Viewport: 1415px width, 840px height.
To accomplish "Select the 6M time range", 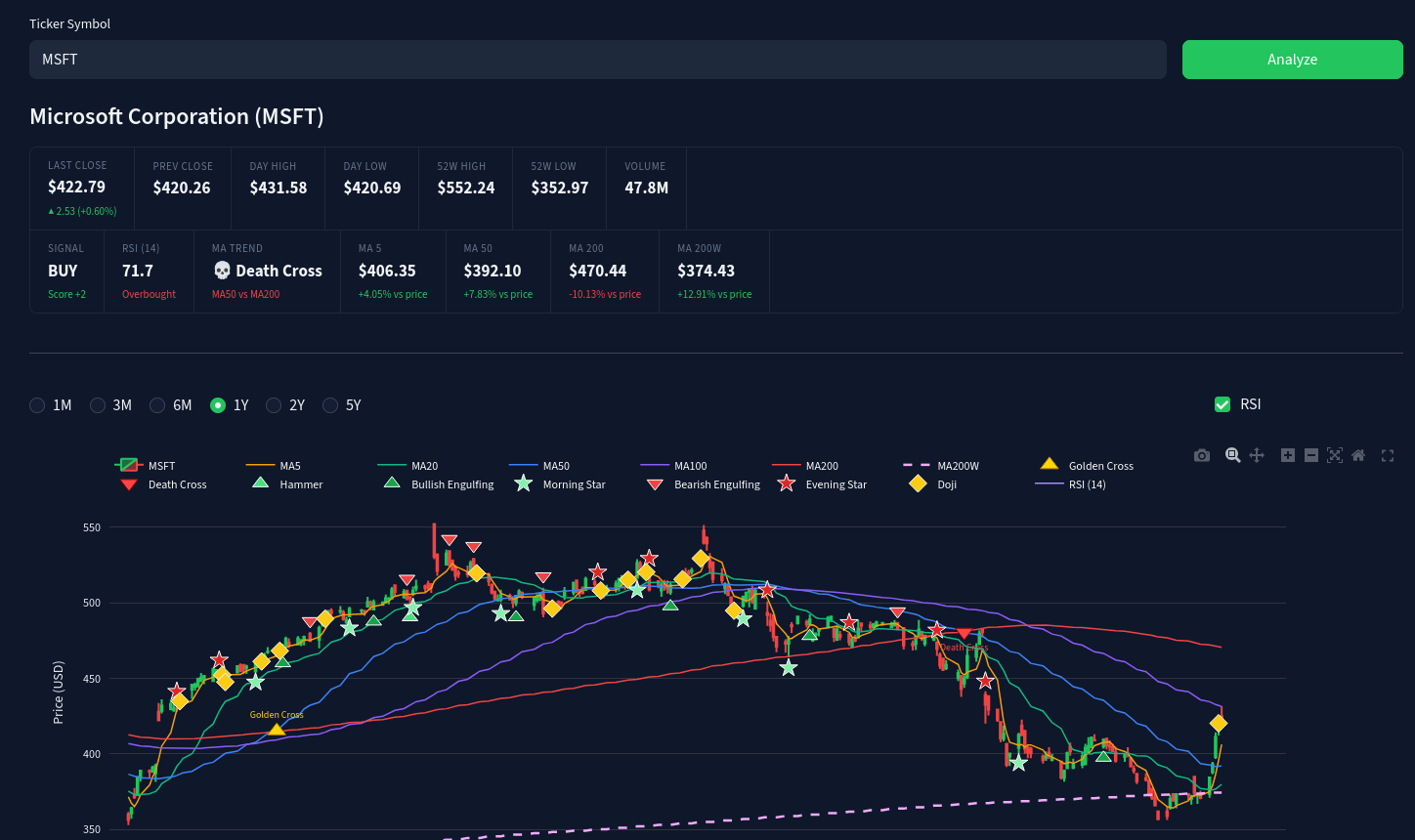I will click(170, 404).
